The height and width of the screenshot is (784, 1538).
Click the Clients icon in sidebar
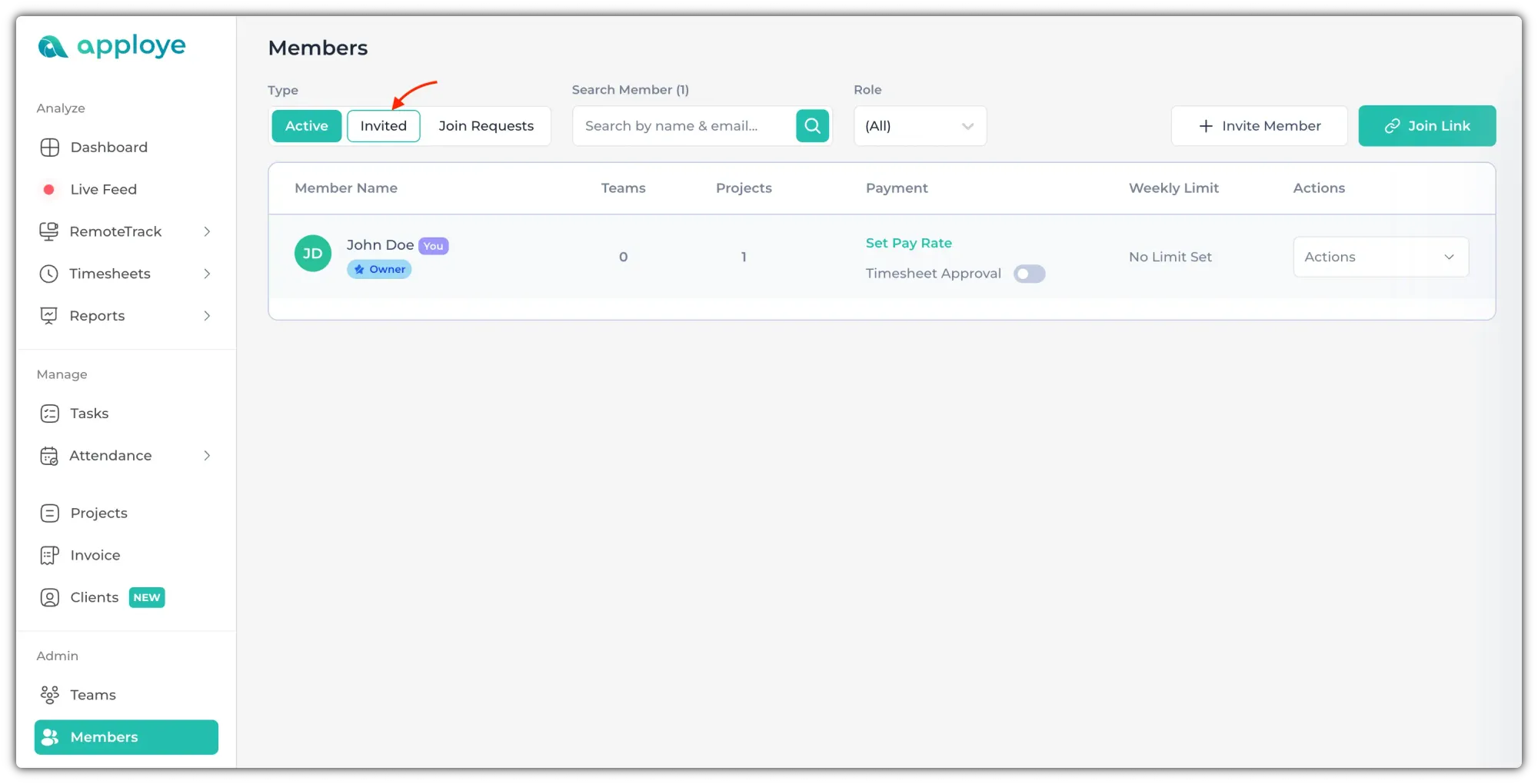coord(49,598)
